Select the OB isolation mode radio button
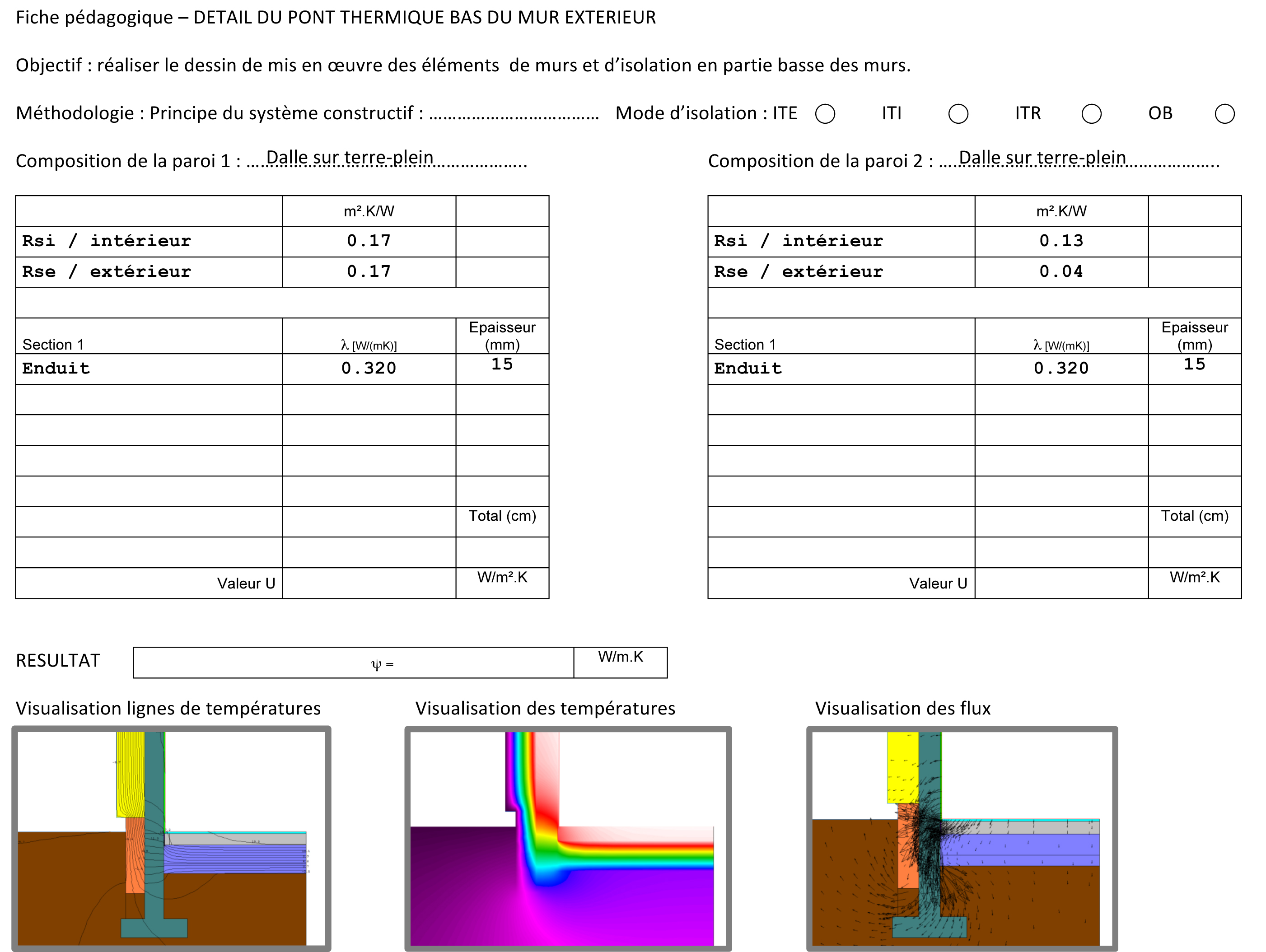1266x952 pixels. (1225, 114)
